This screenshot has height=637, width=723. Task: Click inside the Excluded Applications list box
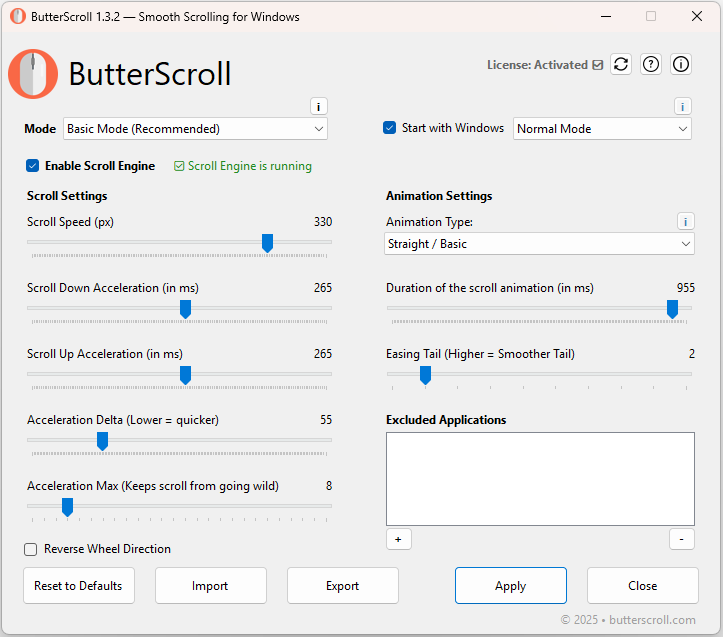click(x=540, y=479)
